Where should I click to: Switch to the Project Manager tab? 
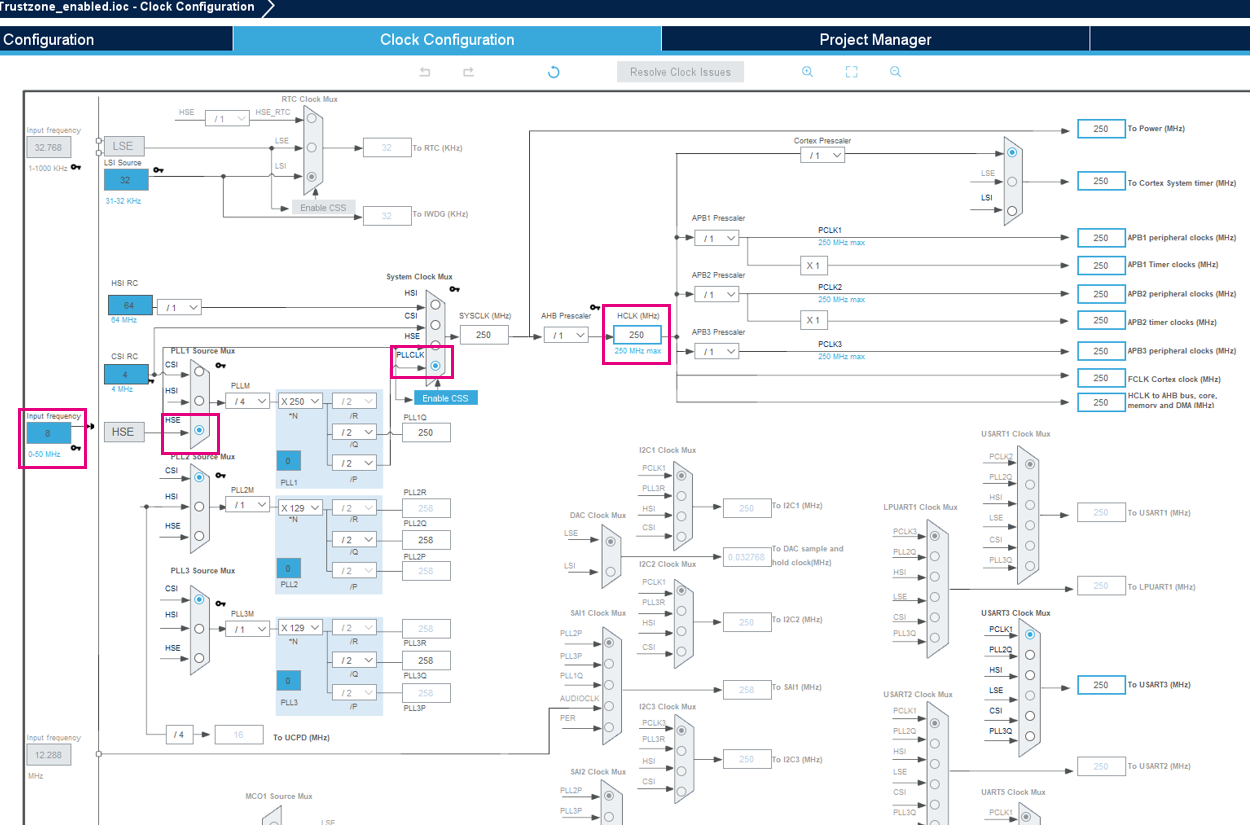pyautogui.click(x=874, y=39)
